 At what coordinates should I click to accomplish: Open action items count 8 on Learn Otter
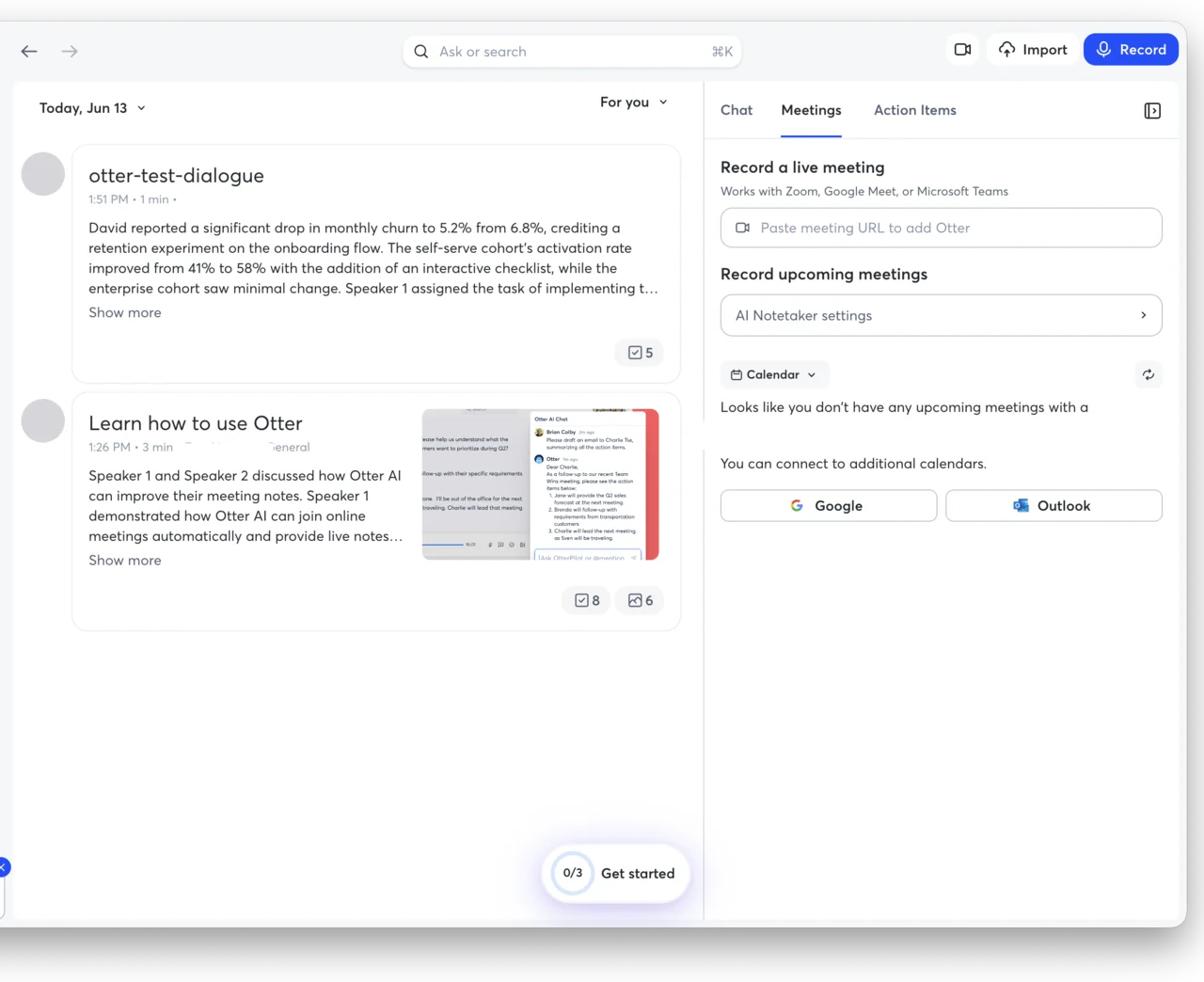tap(587, 600)
